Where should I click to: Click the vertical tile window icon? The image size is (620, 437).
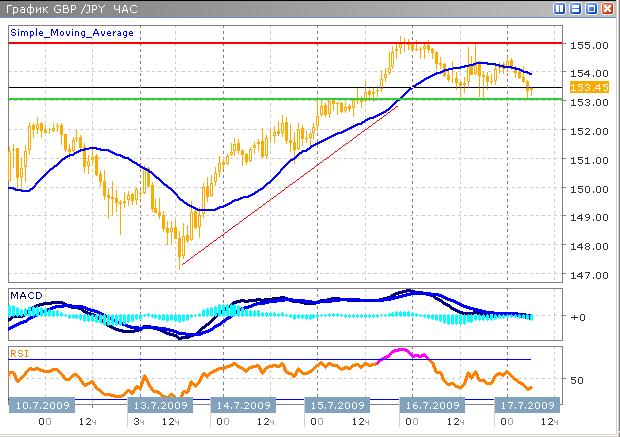[x=560, y=9]
